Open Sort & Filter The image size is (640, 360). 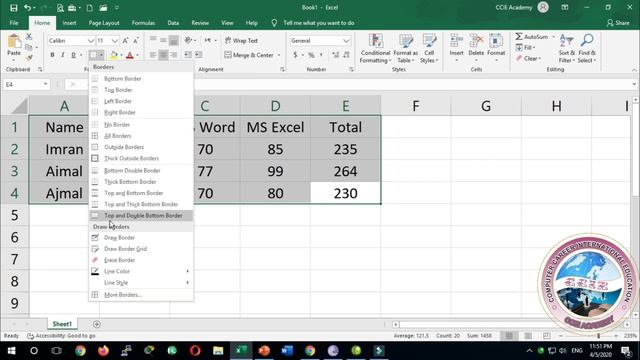click(x=567, y=49)
